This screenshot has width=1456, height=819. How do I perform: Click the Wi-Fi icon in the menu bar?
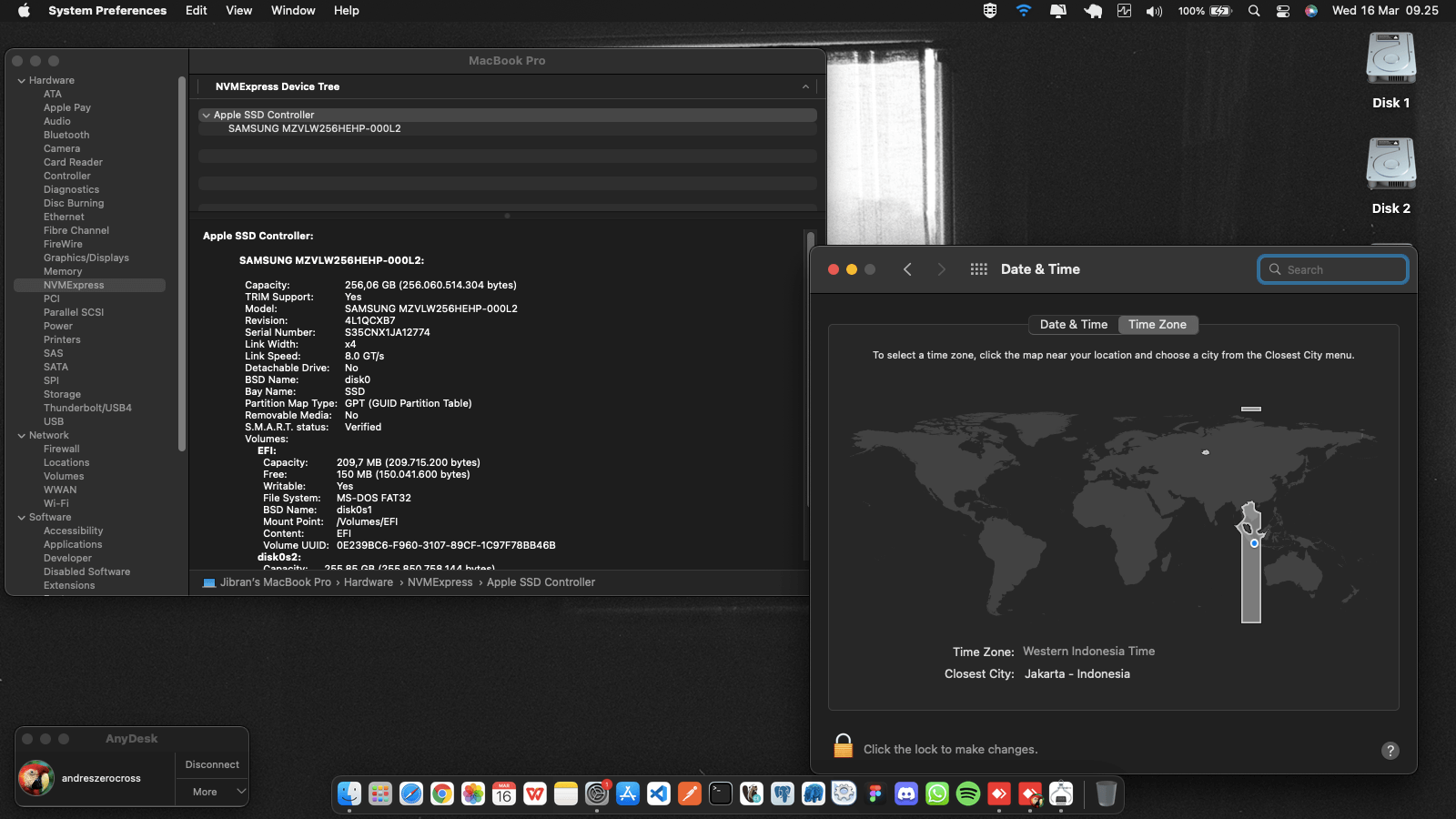1023,11
